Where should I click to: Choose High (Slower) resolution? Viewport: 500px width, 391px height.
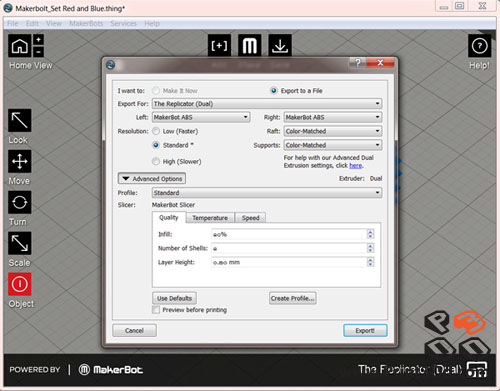pos(156,161)
